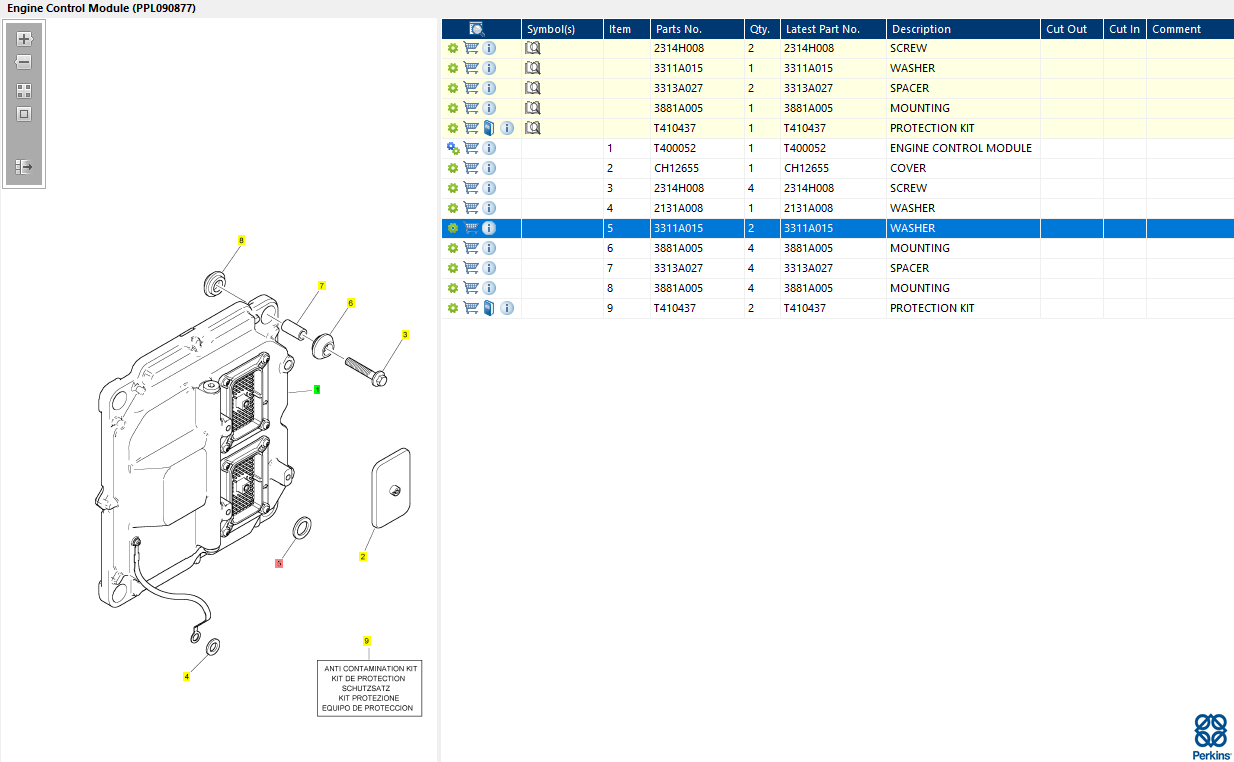Click the export list arrow icon
Screen dimensions: 1234x762
(24, 167)
